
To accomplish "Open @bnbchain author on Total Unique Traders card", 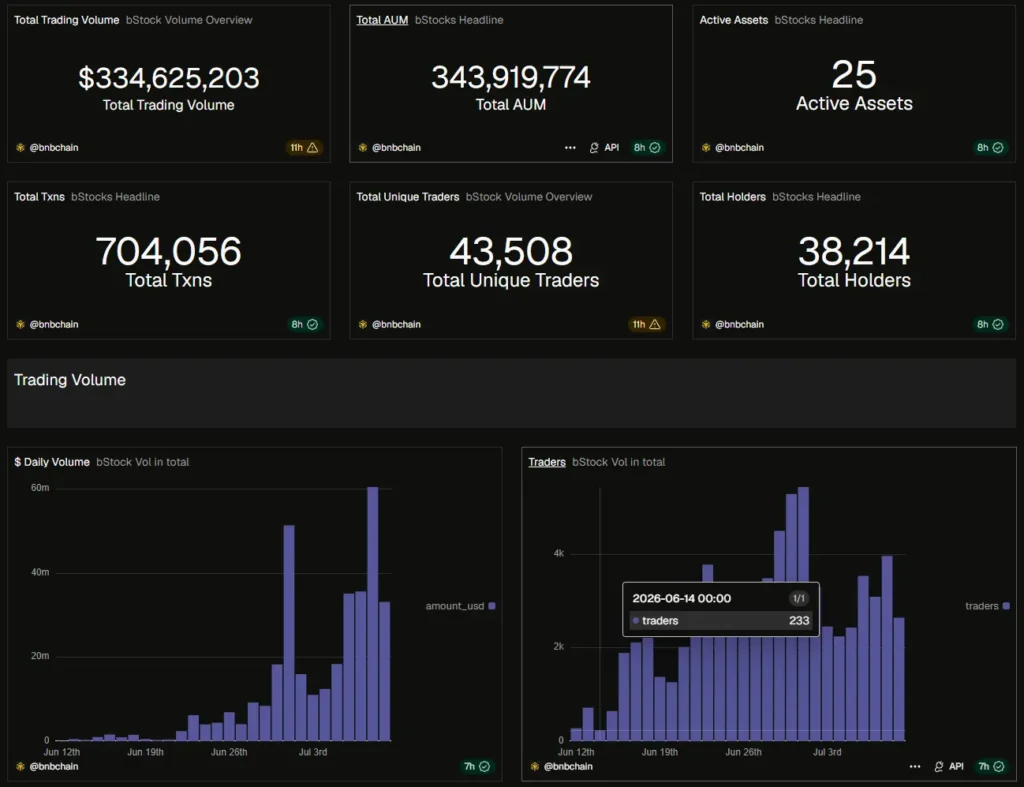I will [389, 324].
